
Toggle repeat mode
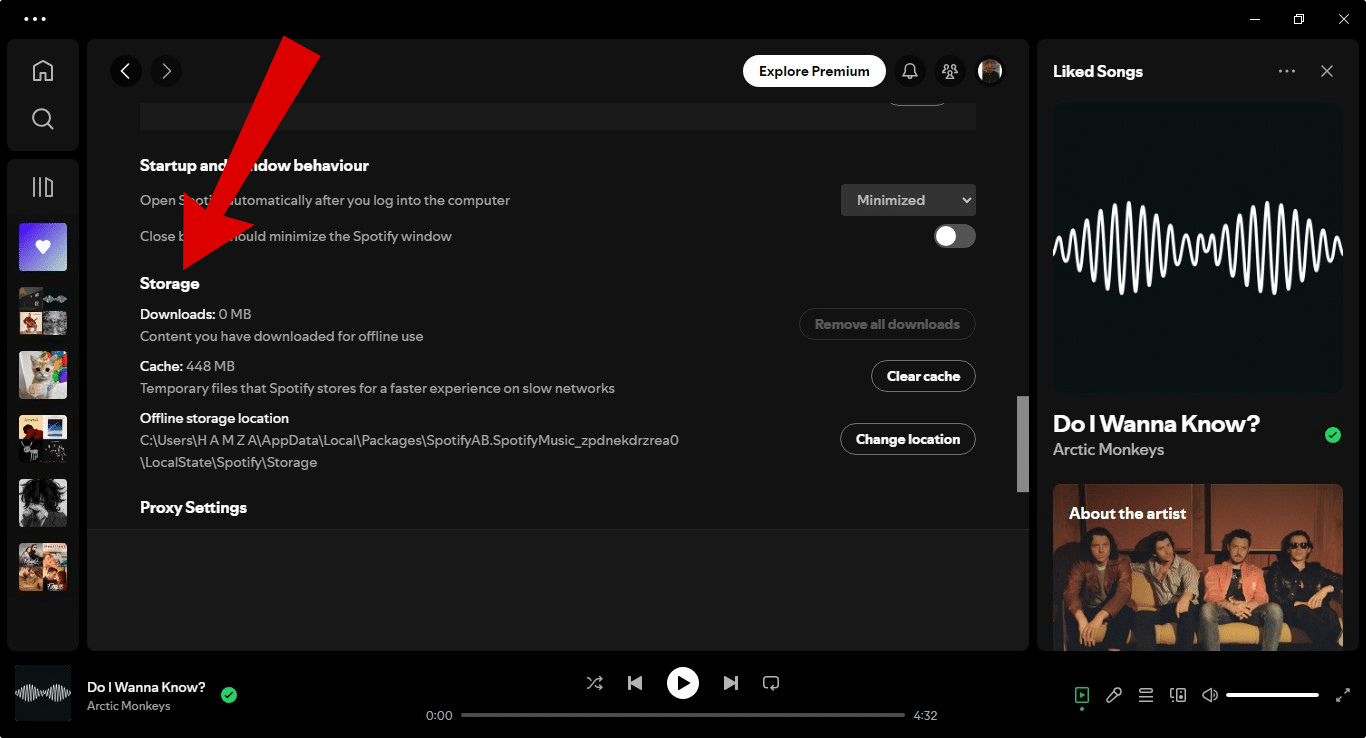click(771, 683)
